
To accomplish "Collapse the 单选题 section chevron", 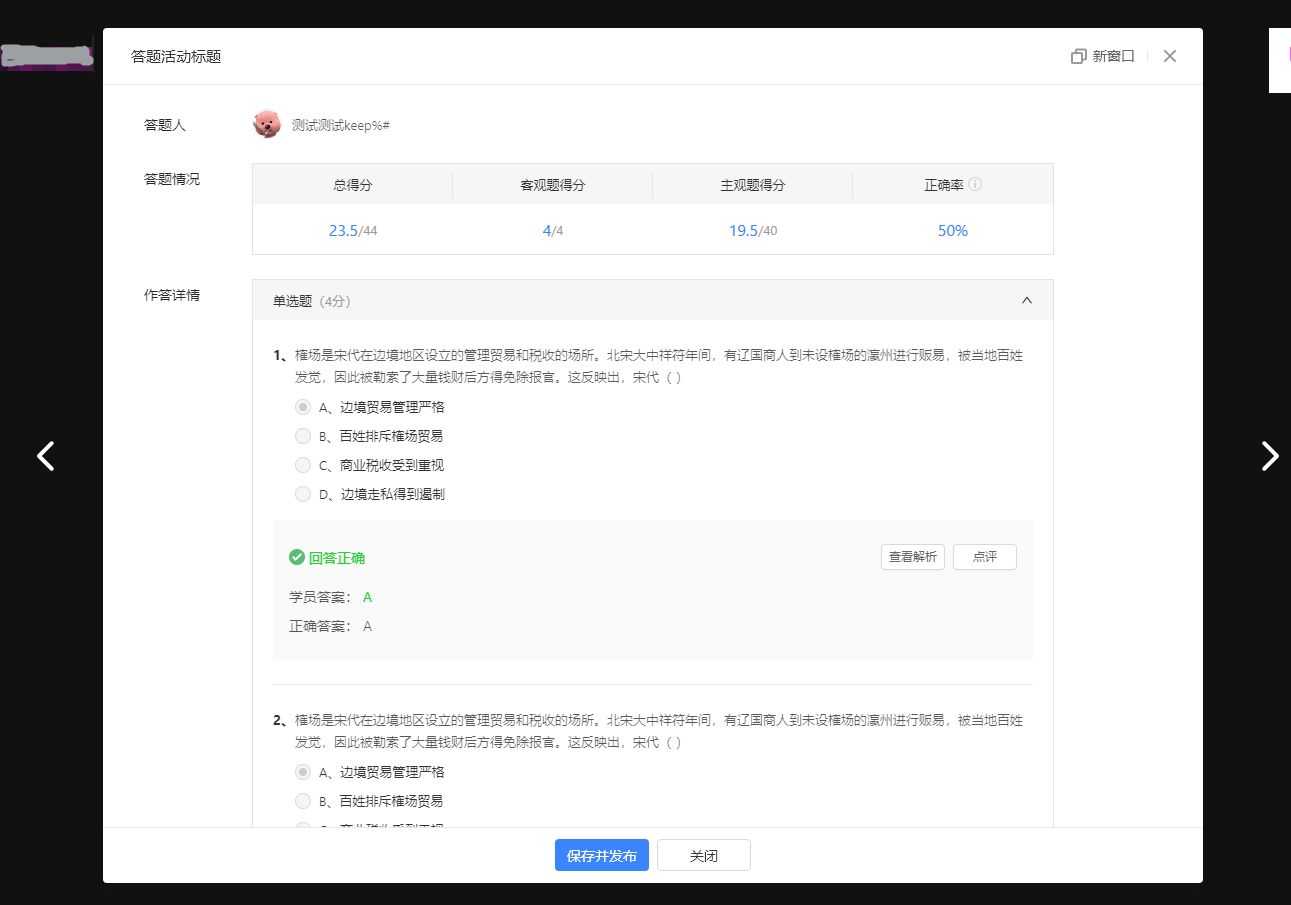I will coord(1026,300).
